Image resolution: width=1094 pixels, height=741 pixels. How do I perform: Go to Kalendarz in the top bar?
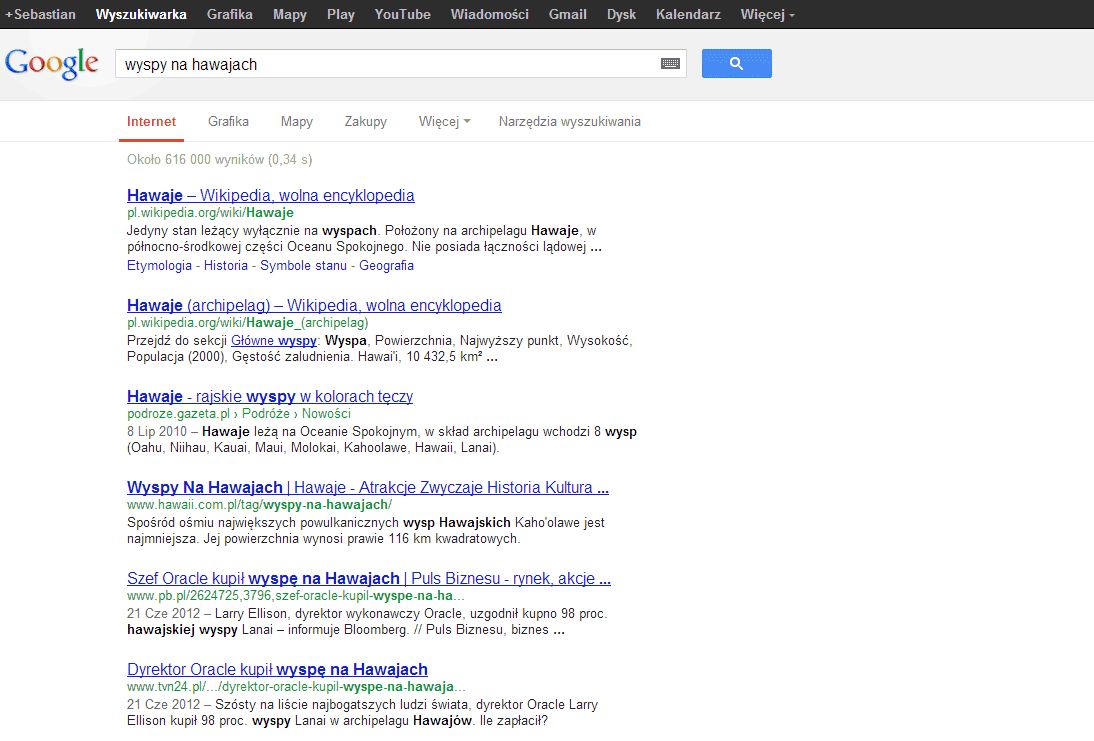688,15
